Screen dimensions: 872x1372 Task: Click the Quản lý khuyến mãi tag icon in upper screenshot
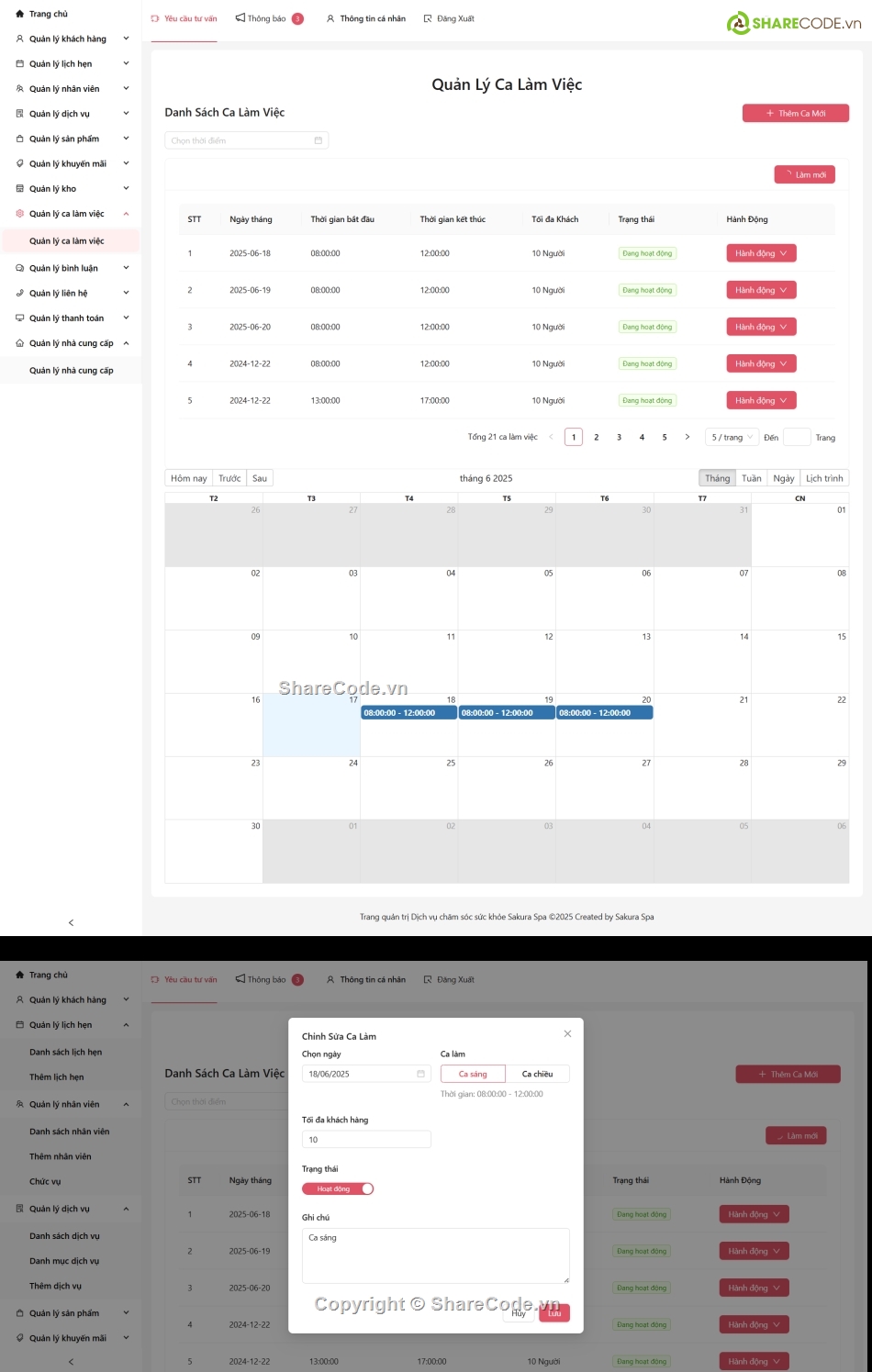pos(20,163)
